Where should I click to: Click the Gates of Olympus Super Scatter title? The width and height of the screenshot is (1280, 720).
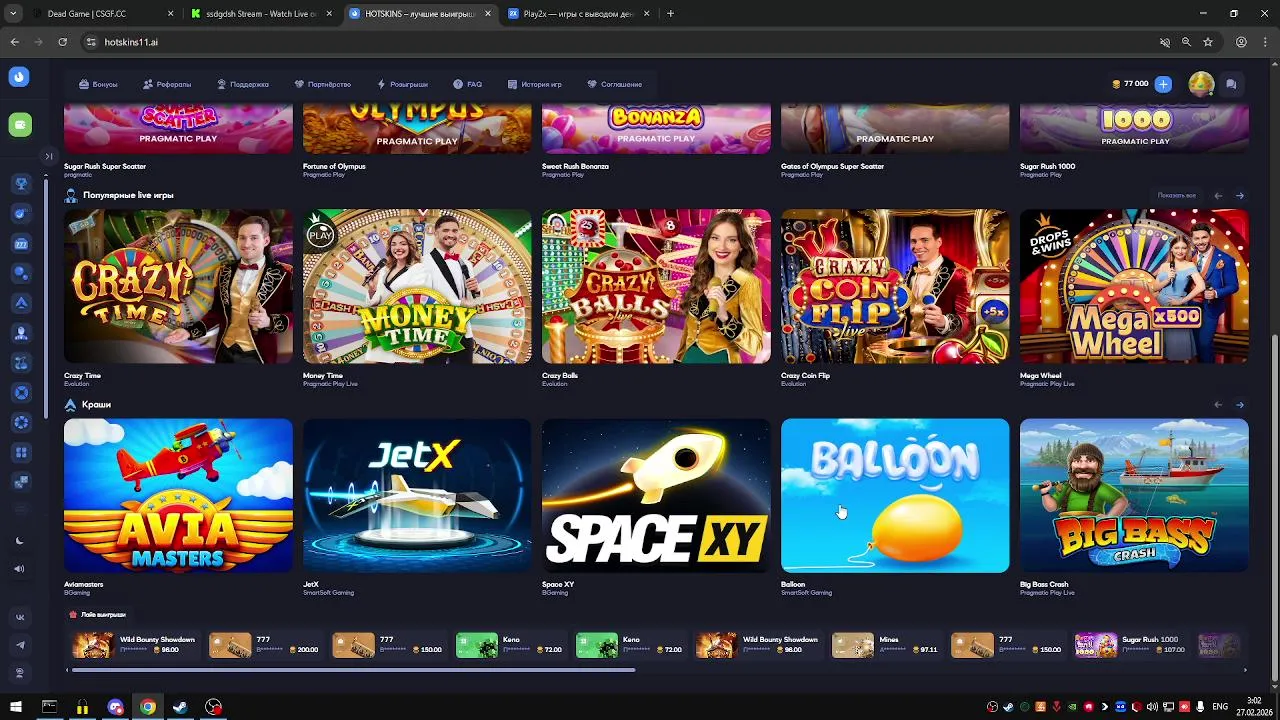[832, 166]
